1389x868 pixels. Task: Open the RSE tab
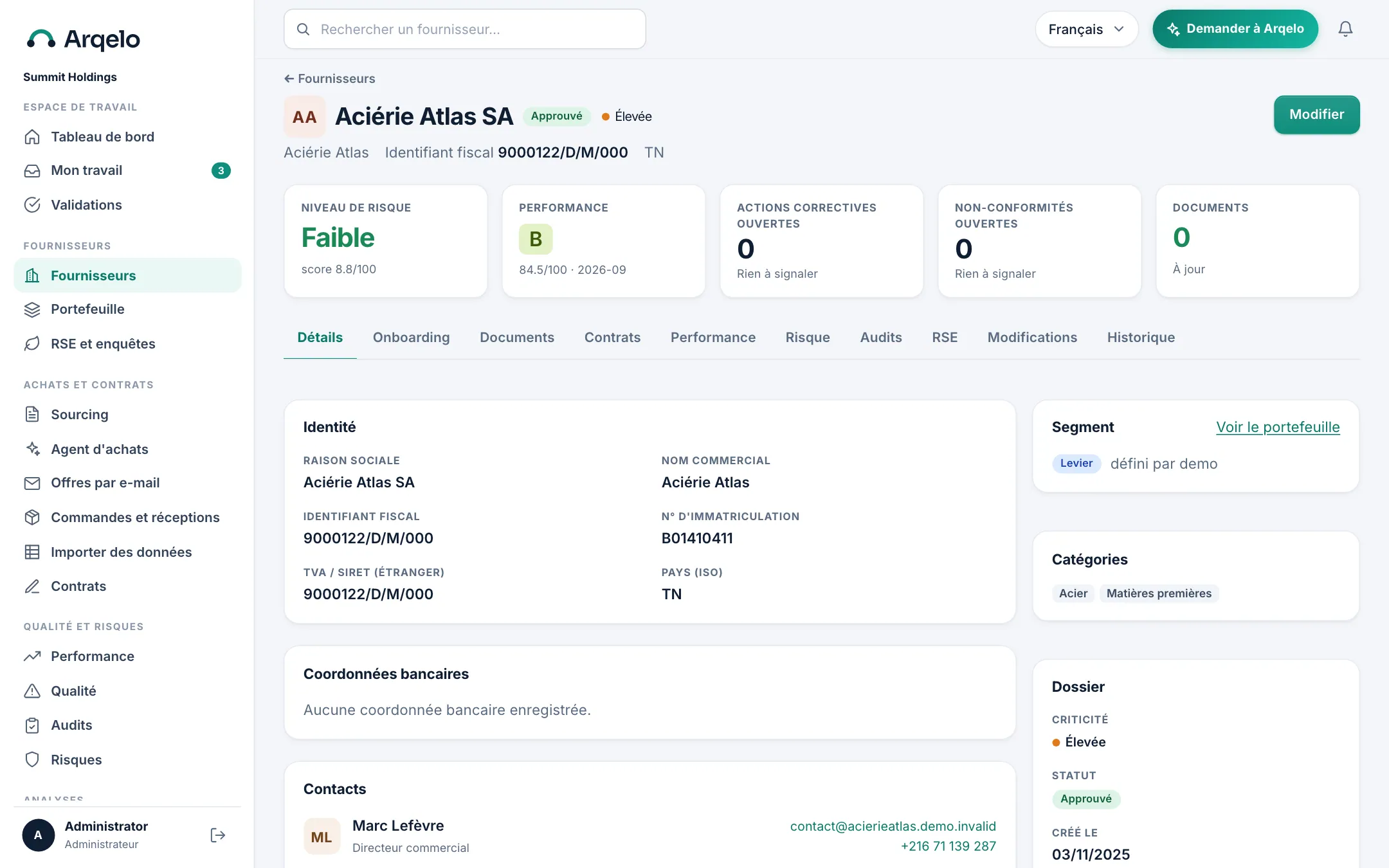(945, 338)
